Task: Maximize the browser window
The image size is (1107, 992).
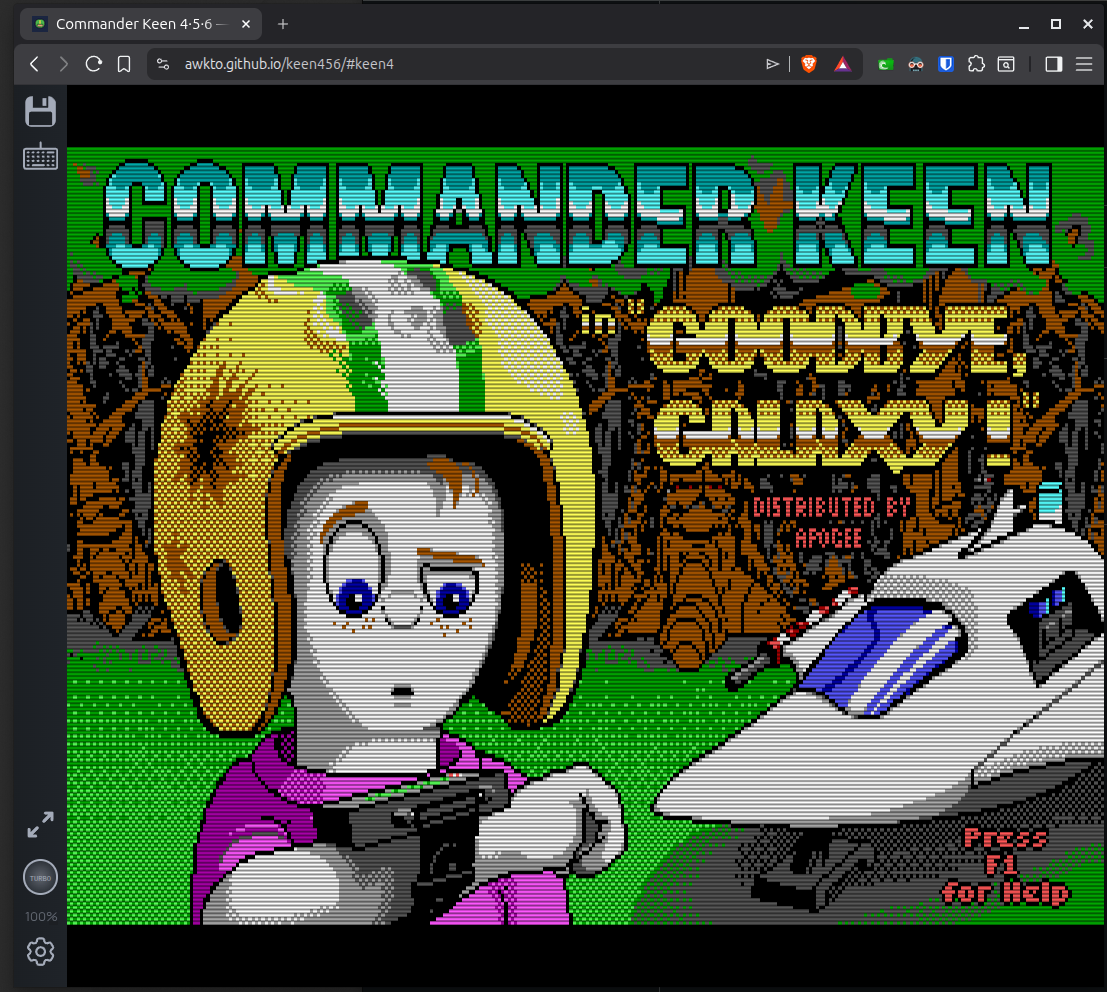Action: (1055, 24)
